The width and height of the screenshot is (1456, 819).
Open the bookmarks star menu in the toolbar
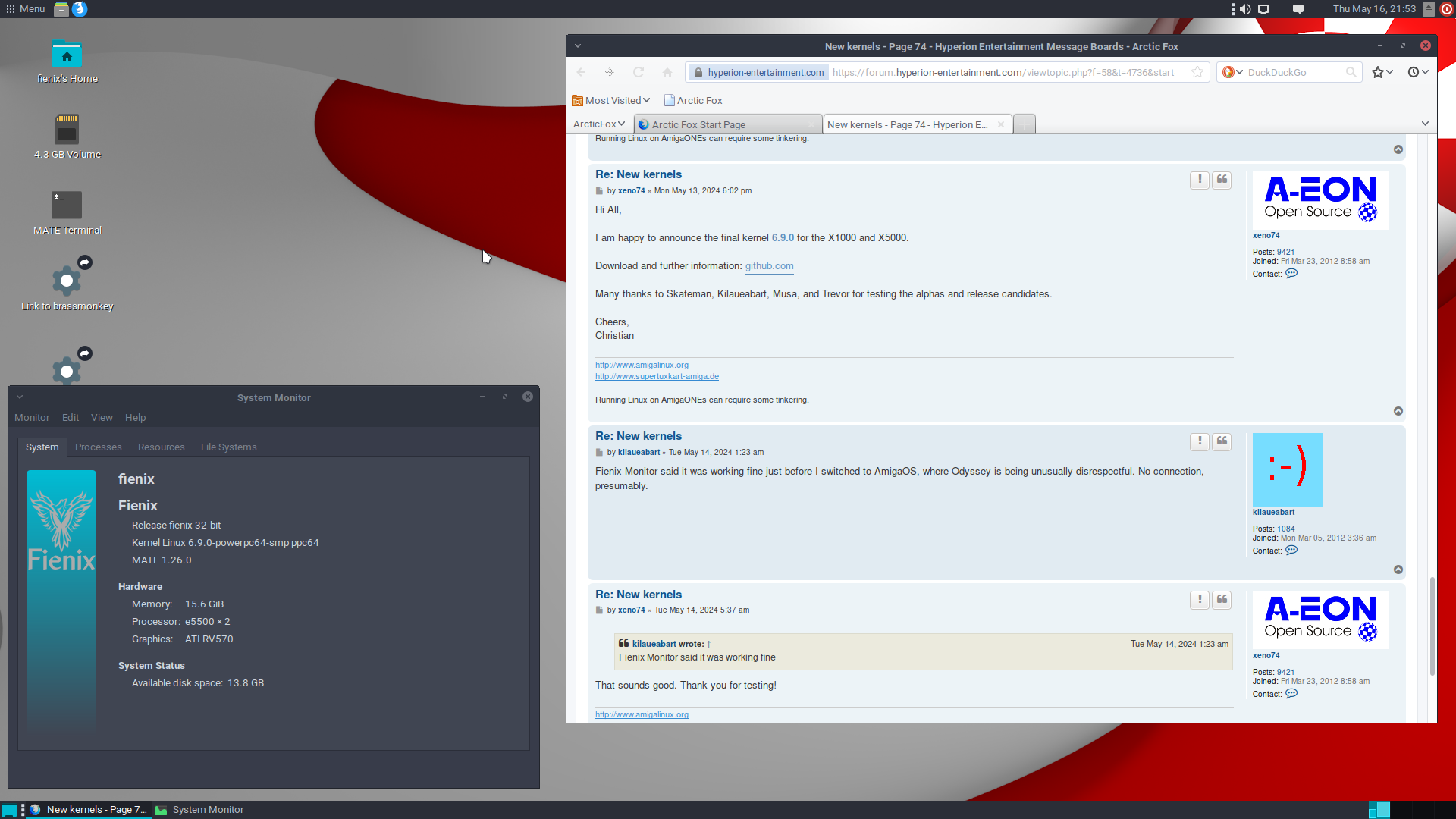(1382, 72)
